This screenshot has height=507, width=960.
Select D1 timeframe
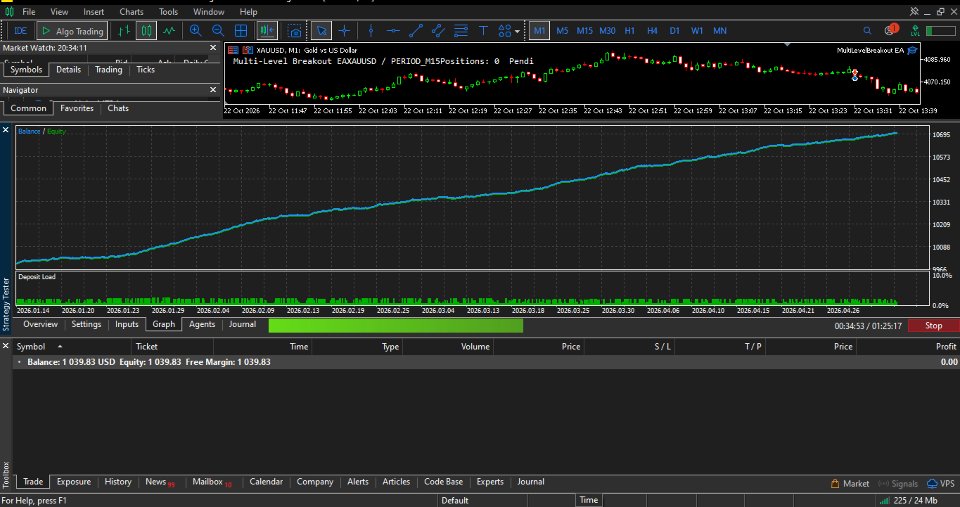click(x=674, y=31)
